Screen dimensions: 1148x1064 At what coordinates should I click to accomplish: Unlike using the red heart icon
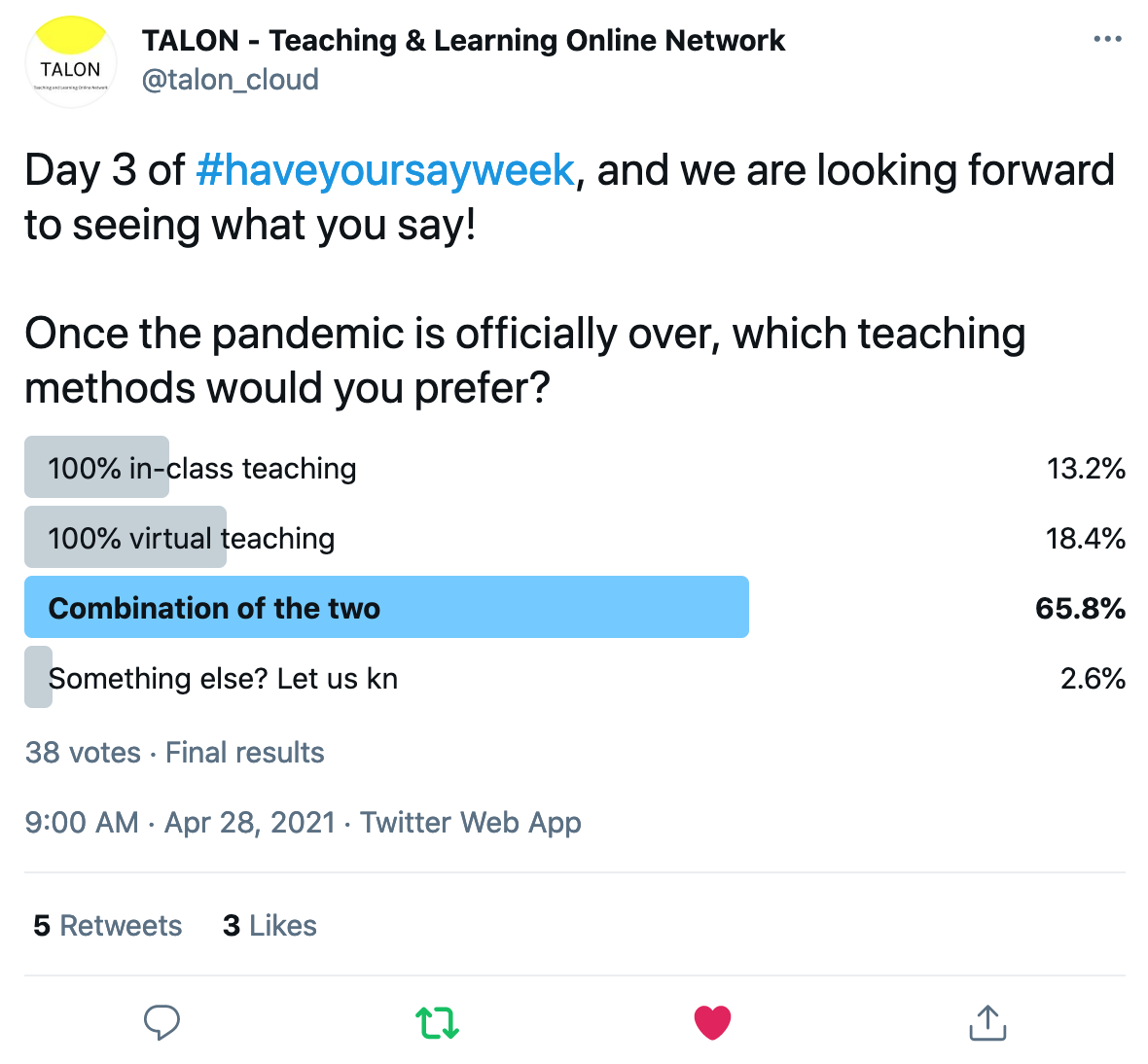(712, 1022)
